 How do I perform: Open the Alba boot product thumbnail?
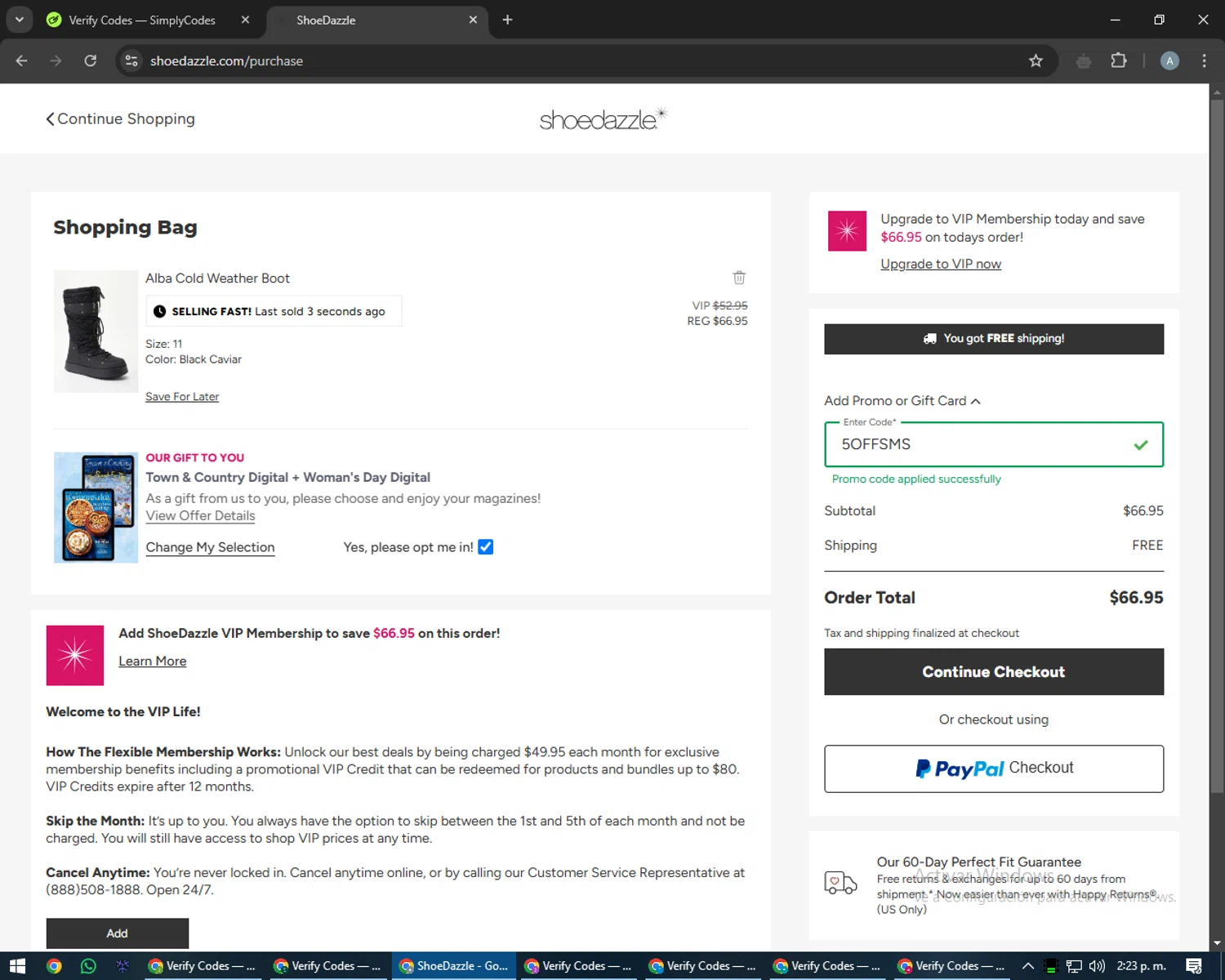pos(96,332)
